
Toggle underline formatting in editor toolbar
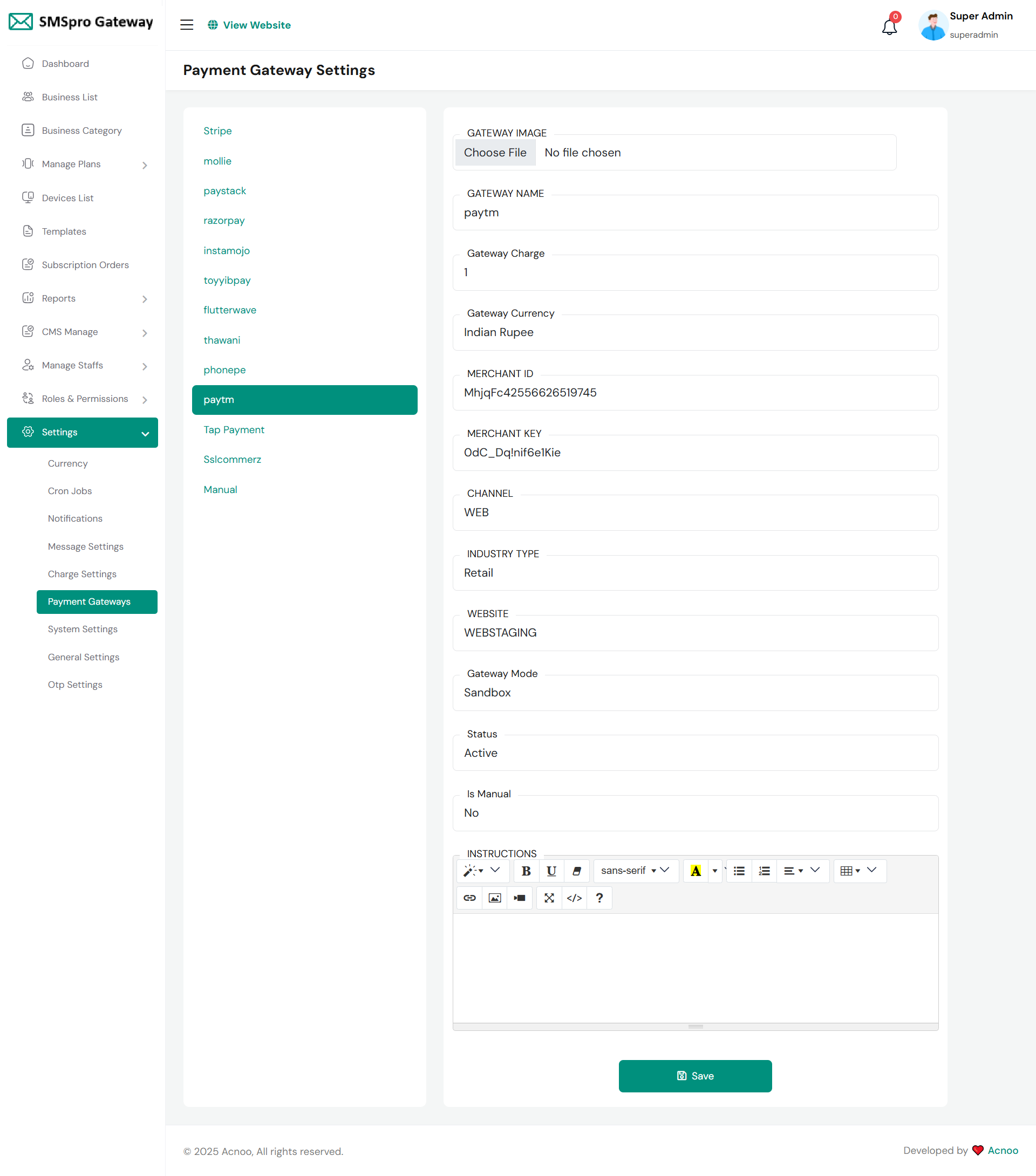click(x=551, y=871)
